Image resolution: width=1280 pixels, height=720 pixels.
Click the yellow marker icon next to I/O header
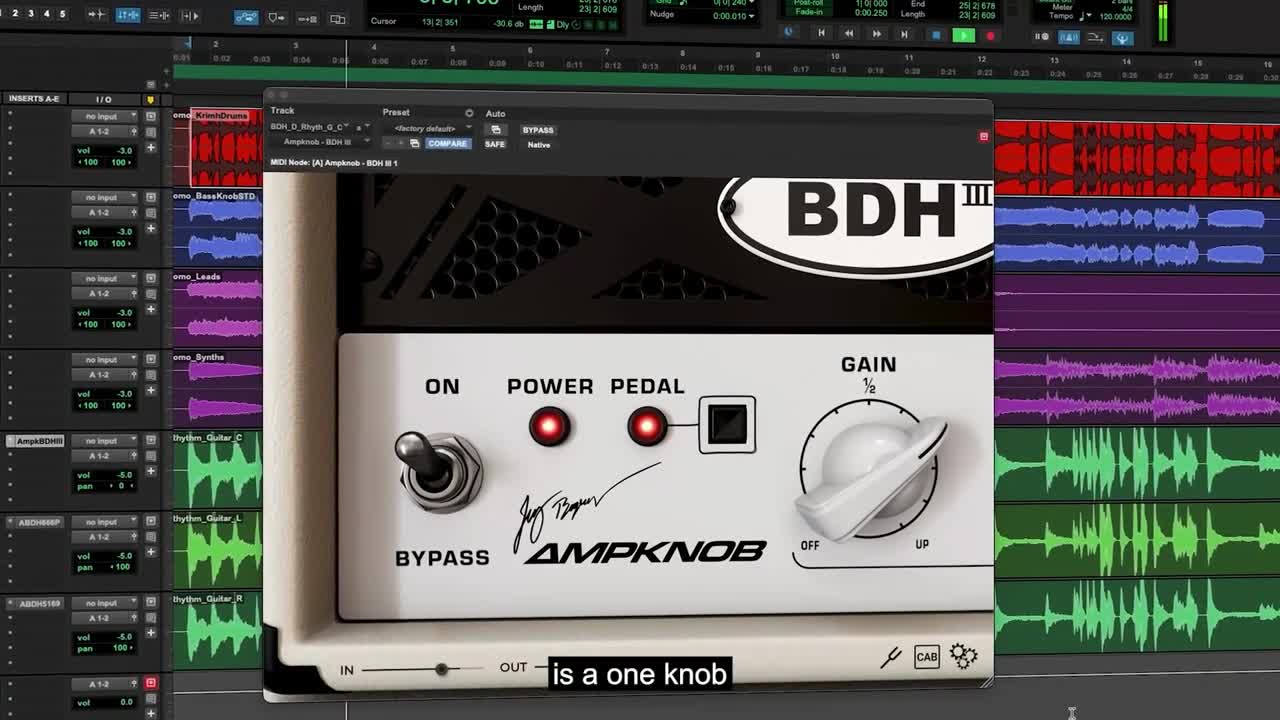[151, 100]
